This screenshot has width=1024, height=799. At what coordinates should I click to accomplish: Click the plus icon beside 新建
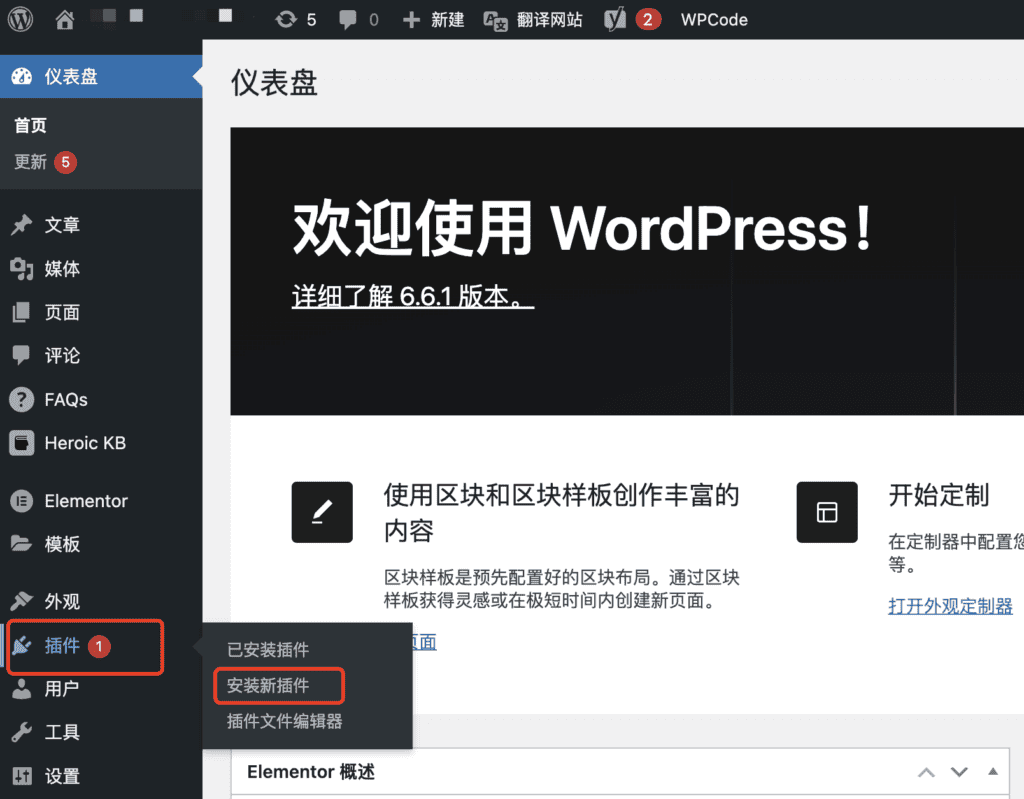(x=411, y=20)
